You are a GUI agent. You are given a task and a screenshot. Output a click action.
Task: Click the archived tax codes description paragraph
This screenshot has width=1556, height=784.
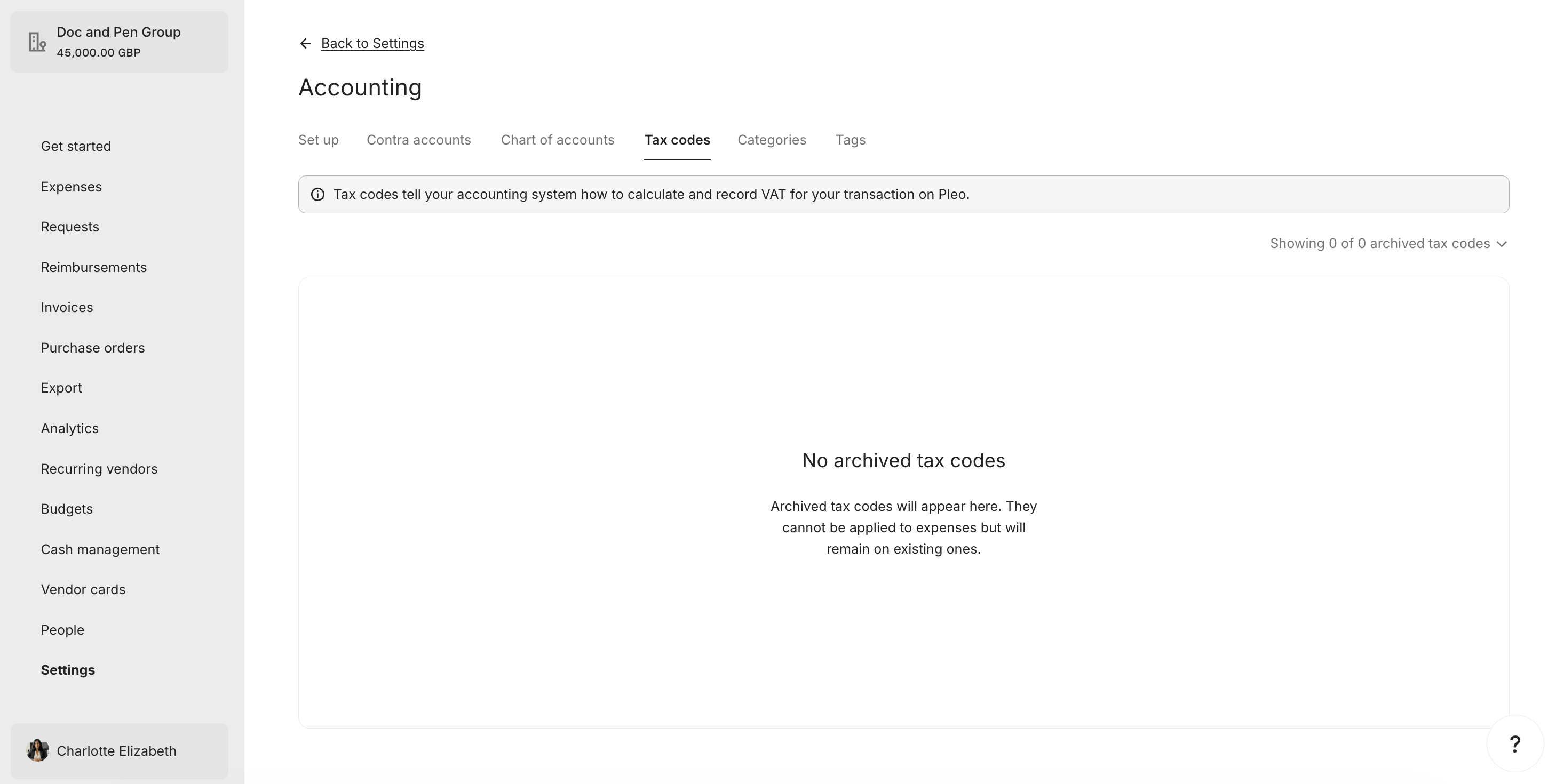(903, 527)
